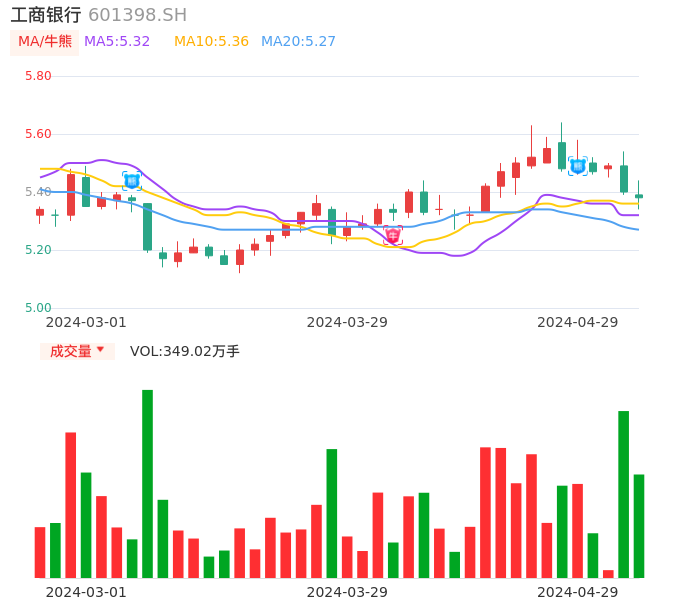Select the large green candlestick in mid-March
Viewport: 686px width, 606px height.
tap(147, 226)
